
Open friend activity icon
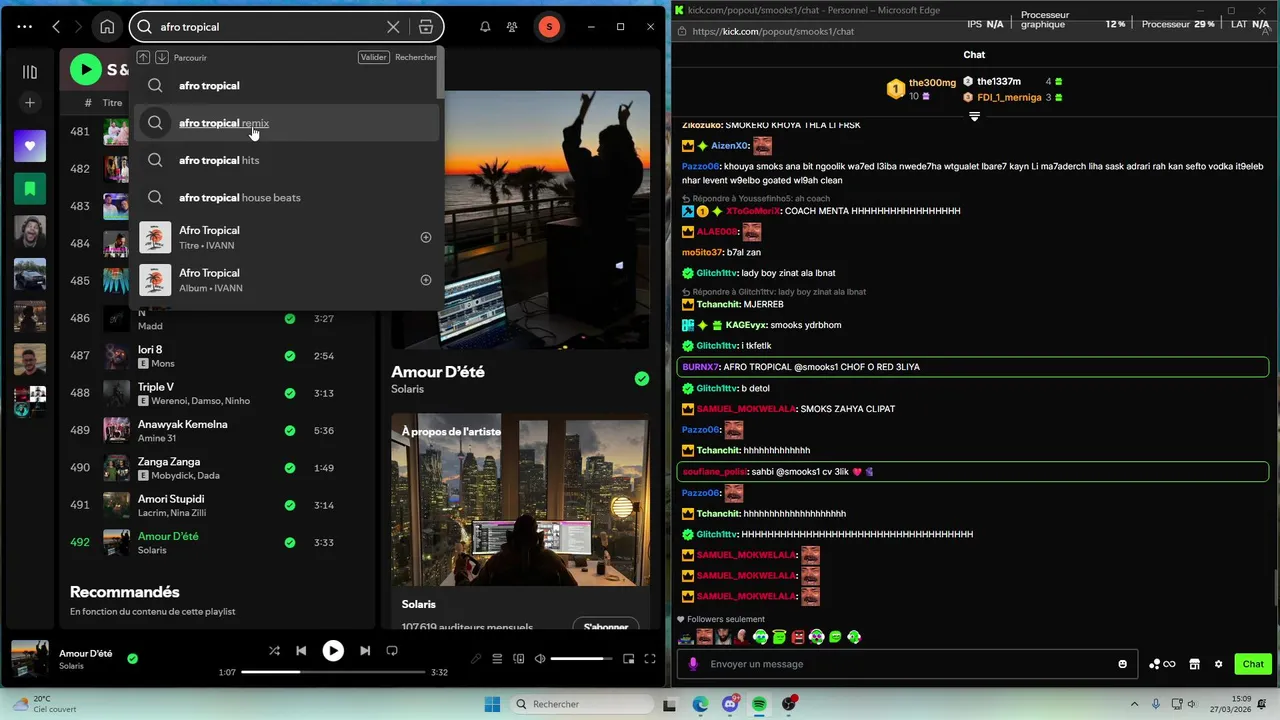[512, 27]
